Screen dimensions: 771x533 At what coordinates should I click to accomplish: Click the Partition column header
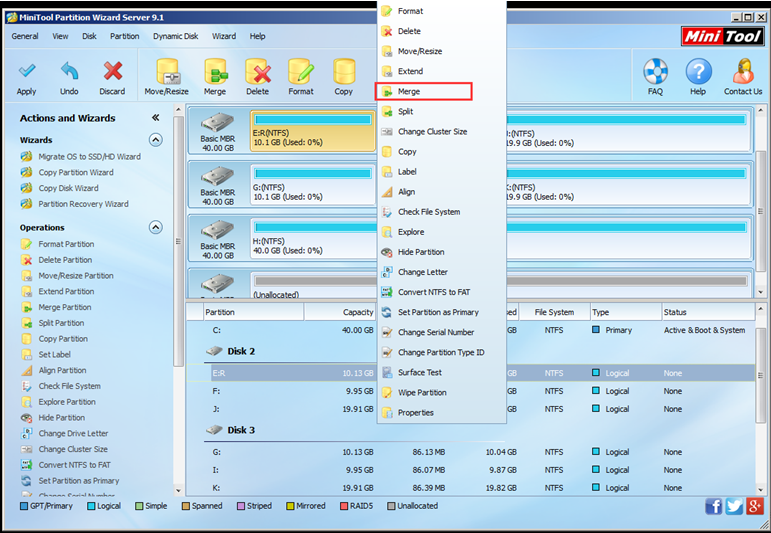click(x=253, y=312)
